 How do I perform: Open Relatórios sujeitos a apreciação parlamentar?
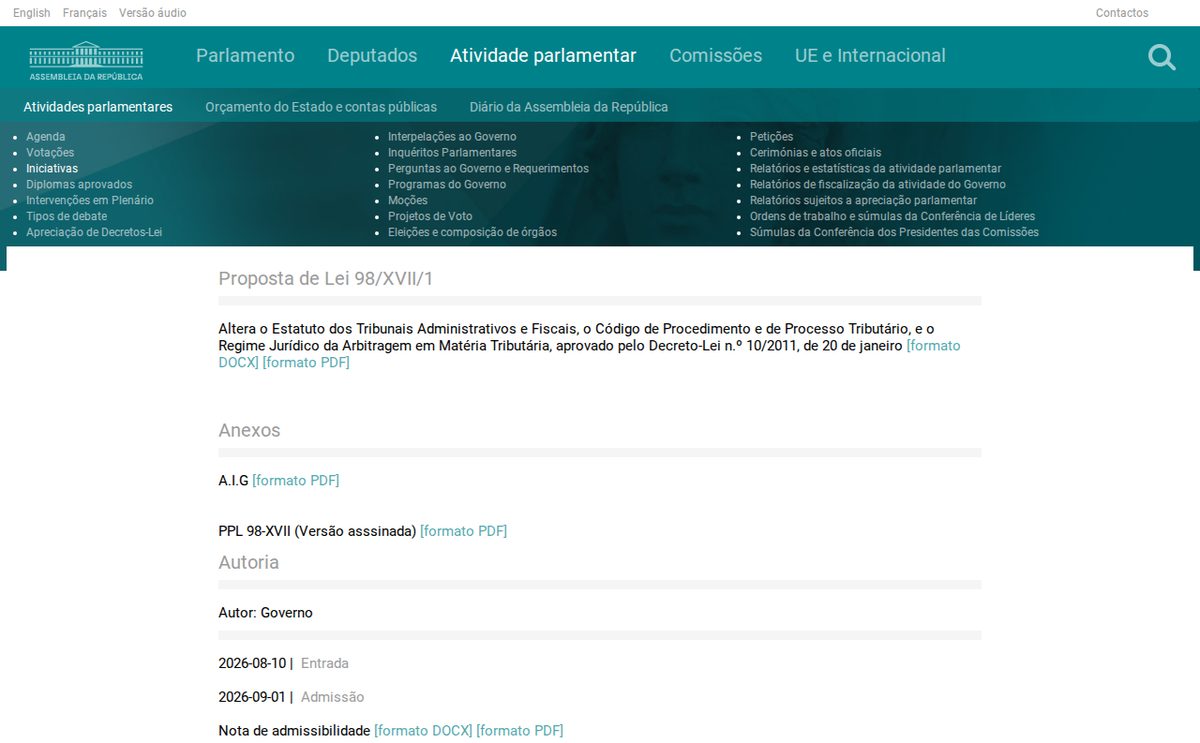(x=863, y=201)
